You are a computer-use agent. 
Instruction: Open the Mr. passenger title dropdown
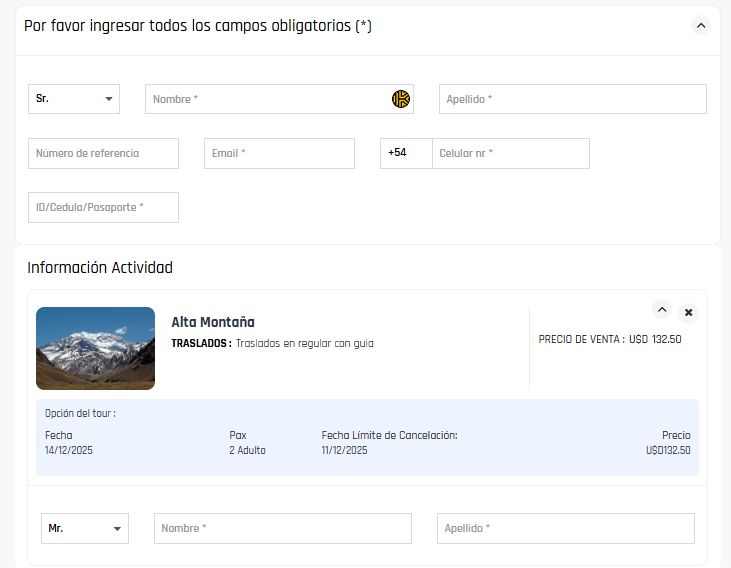tap(85, 528)
